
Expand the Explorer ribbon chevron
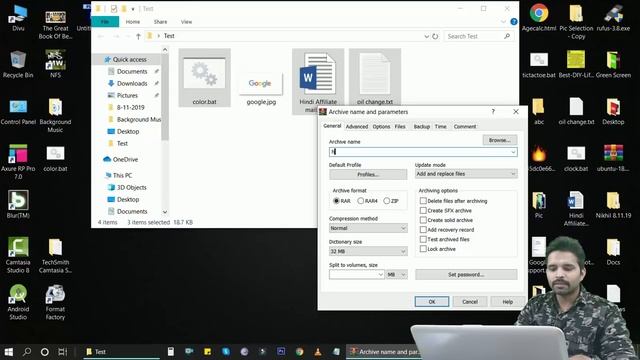point(503,22)
